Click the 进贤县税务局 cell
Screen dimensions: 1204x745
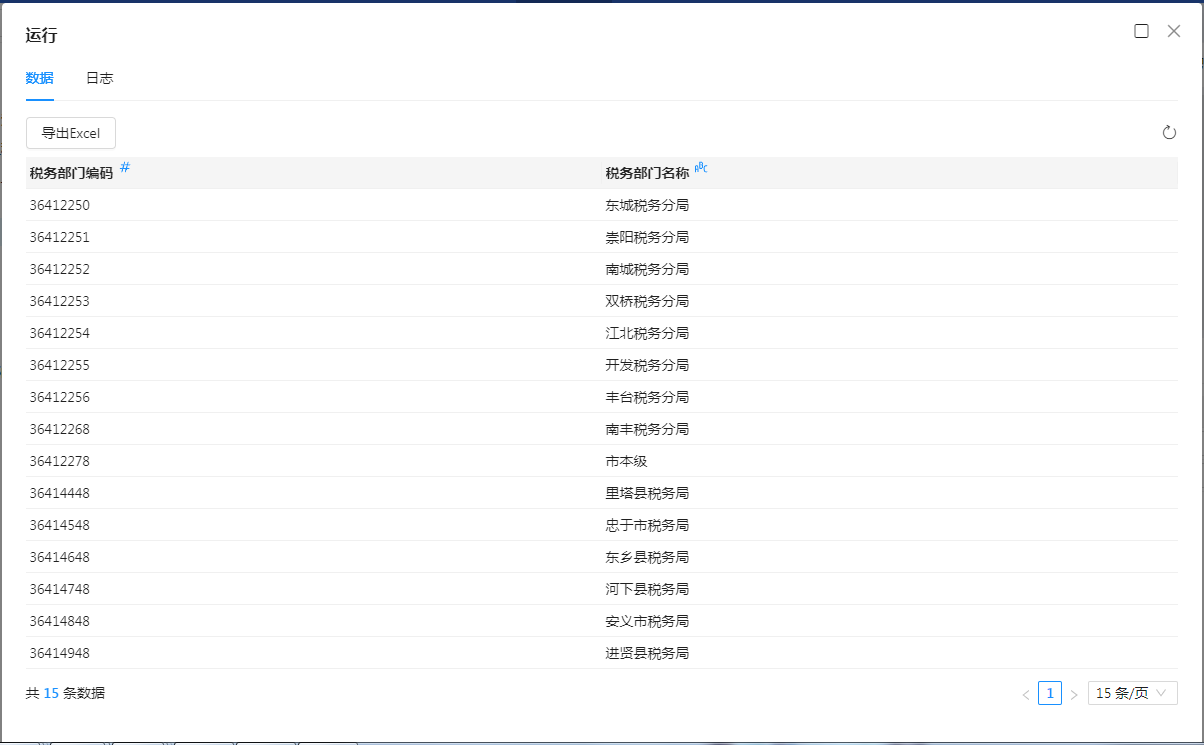click(x=647, y=653)
